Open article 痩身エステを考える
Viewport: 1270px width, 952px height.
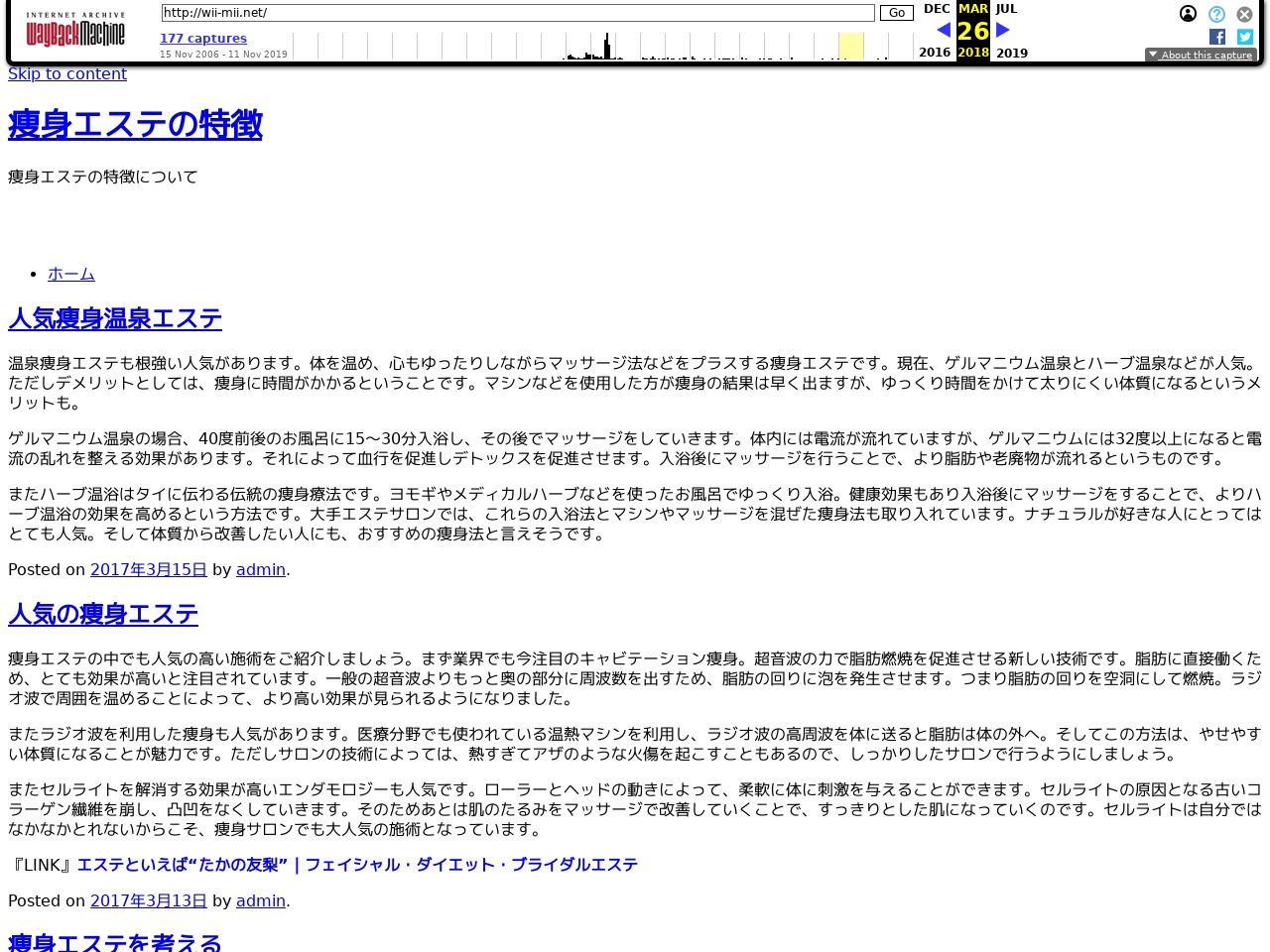tap(115, 942)
